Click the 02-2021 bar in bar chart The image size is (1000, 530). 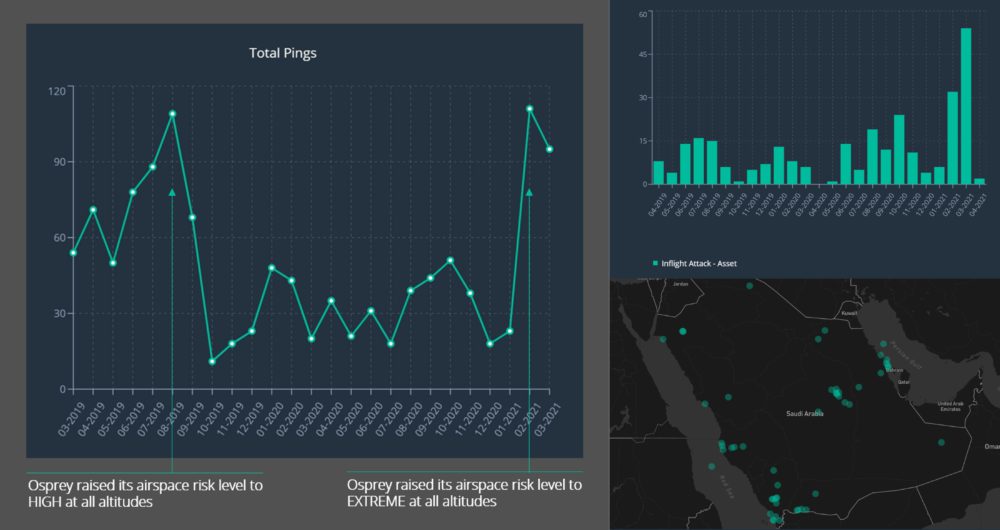[953, 138]
